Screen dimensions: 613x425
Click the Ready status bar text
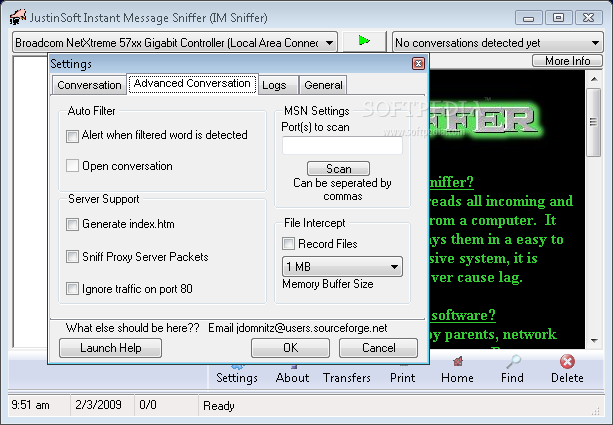219,406
